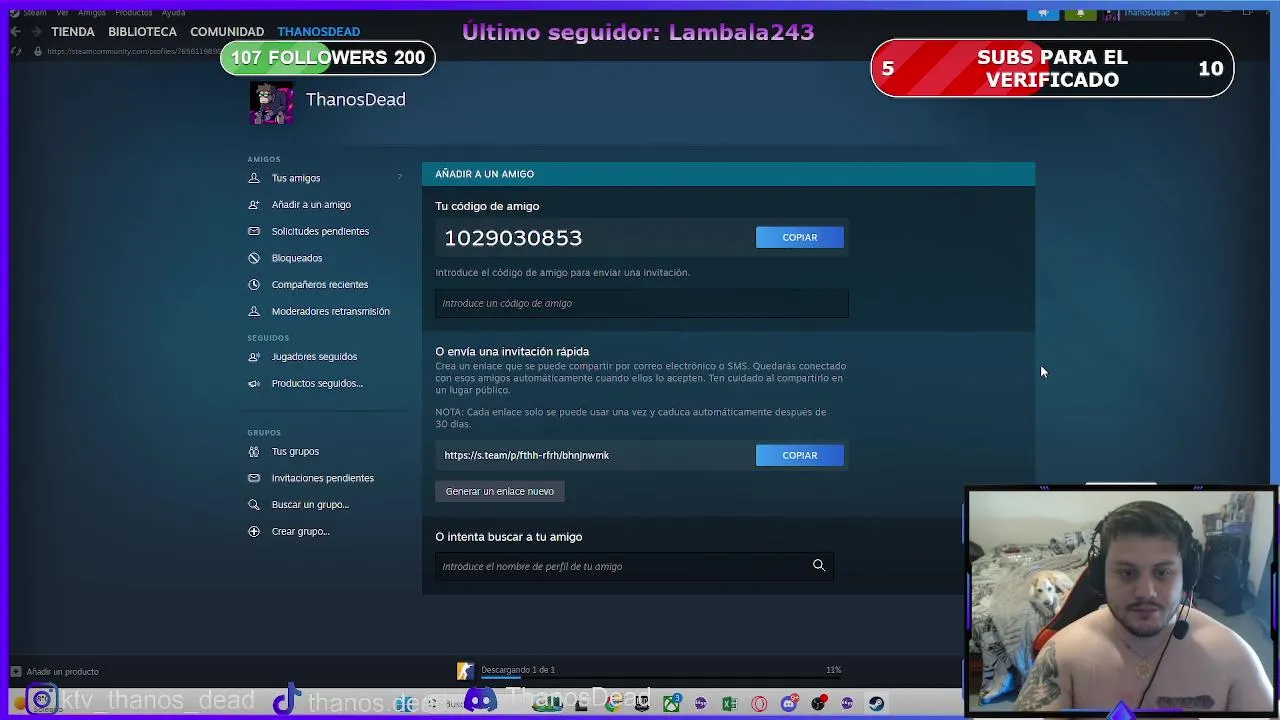The width and height of the screenshot is (1280, 720).
Task: Open Excel on the taskbar
Action: click(729, 704)
